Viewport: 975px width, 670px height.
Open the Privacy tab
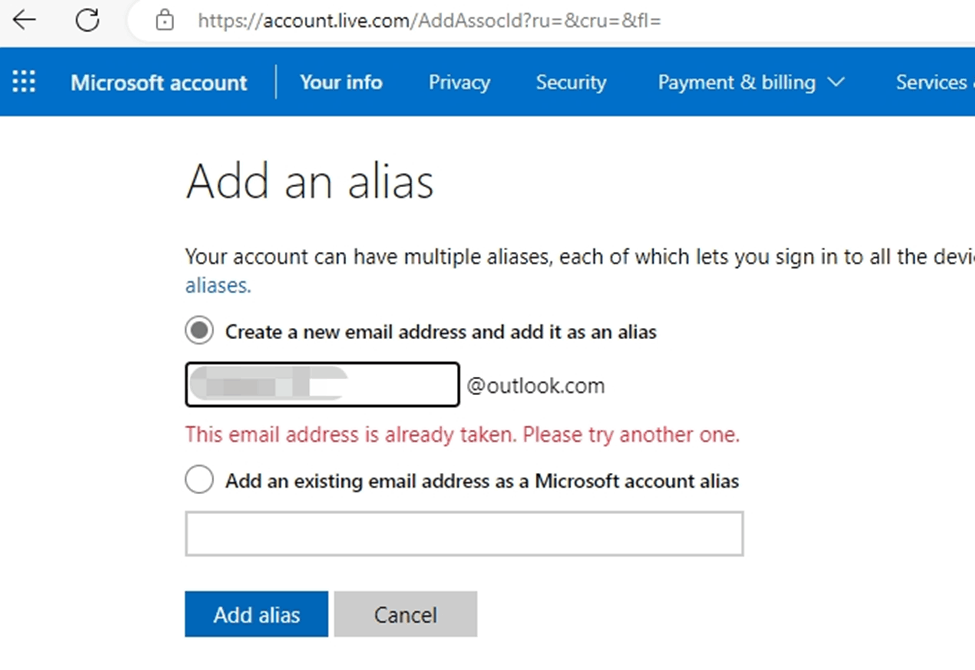pyautogui.click(x=460, y=82)
